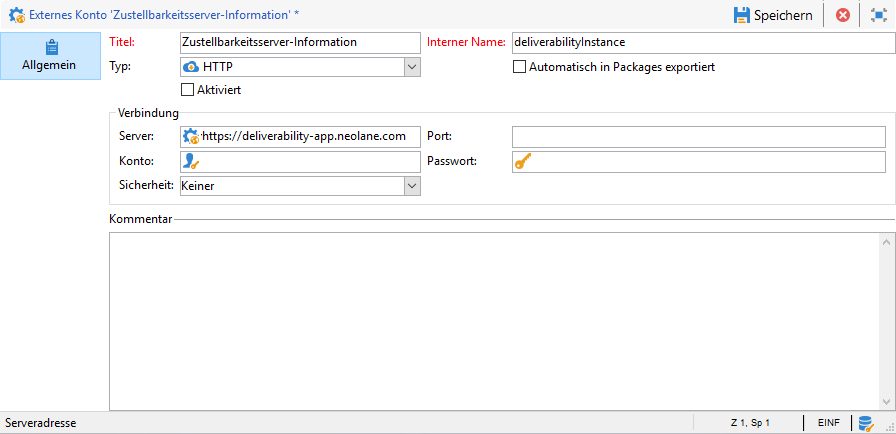The width and height of the screenshot is (896, 434).
Task: Click the external account gear icon in title
Action: 17,15
